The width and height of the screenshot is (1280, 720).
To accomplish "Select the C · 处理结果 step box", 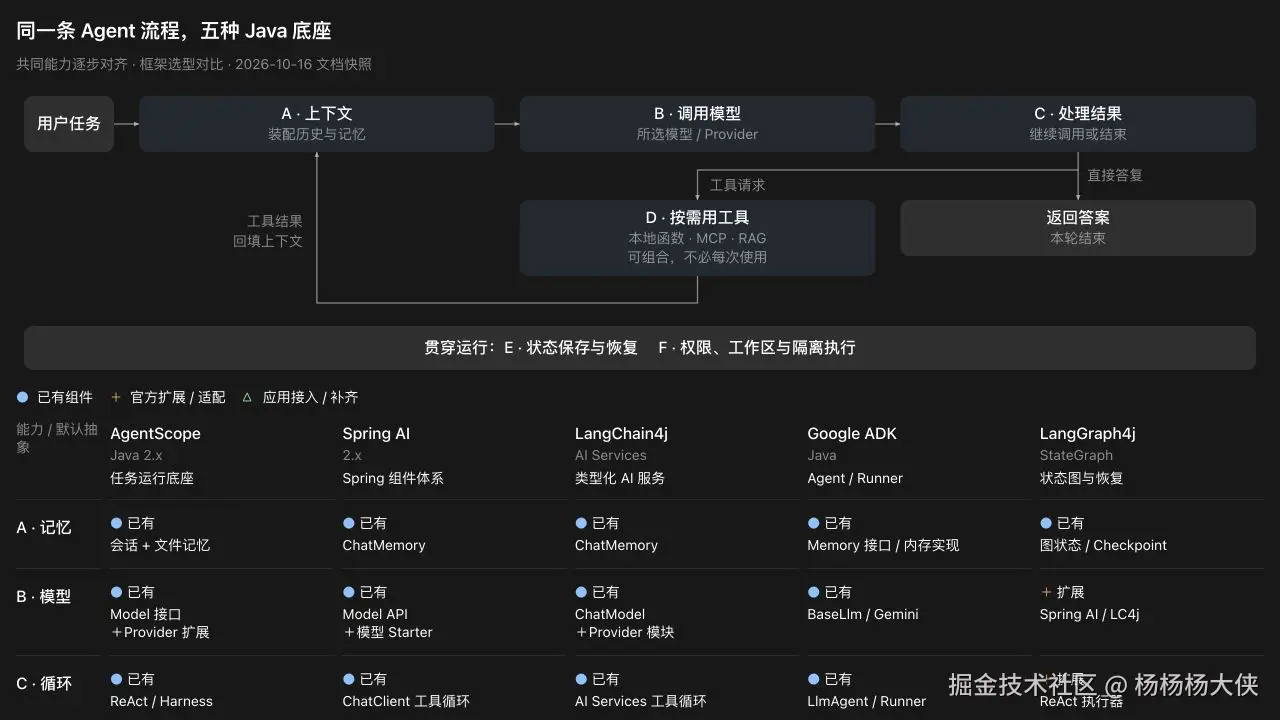I will coord(1078,124).
